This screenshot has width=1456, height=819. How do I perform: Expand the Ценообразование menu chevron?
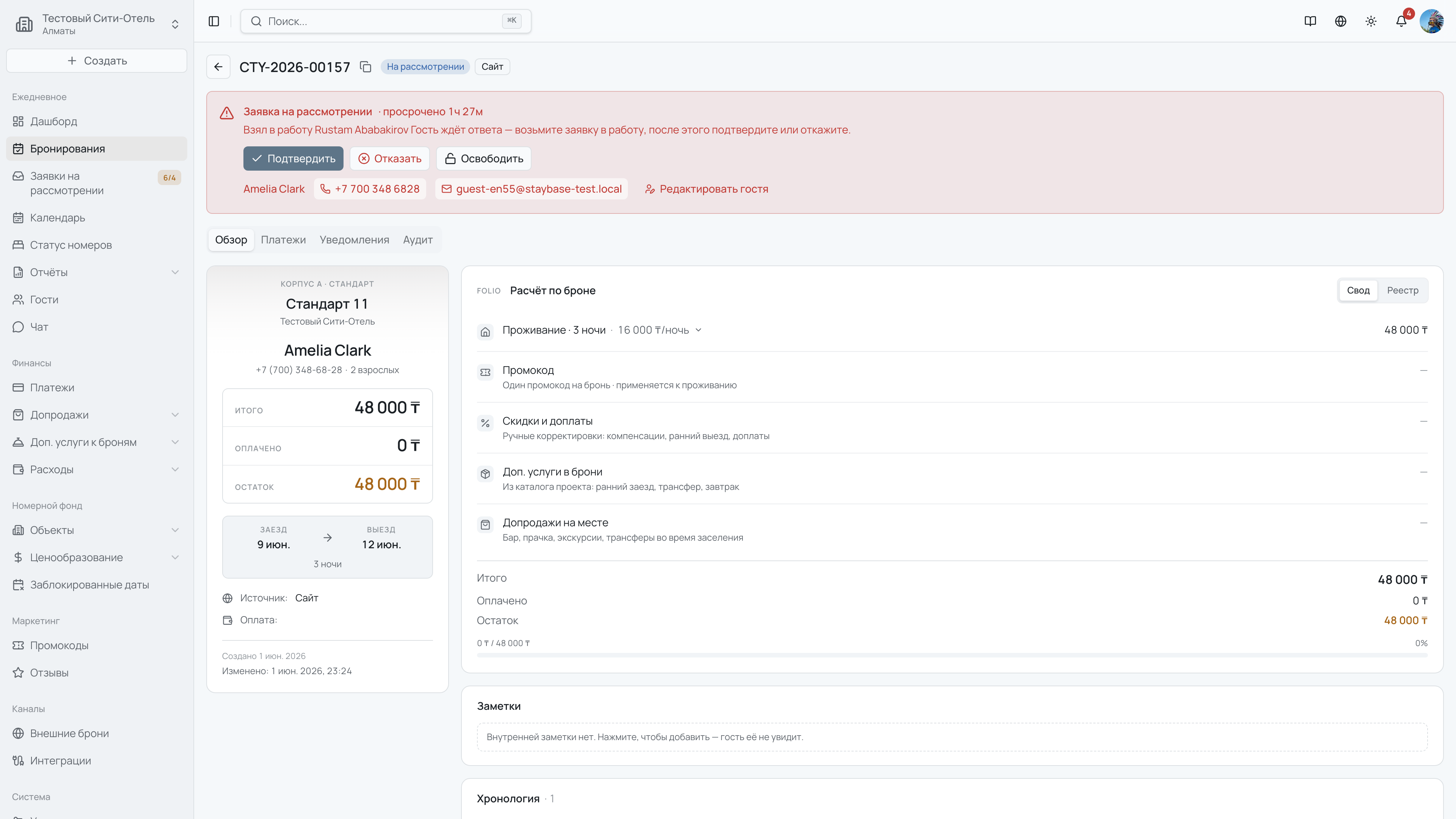175,557
